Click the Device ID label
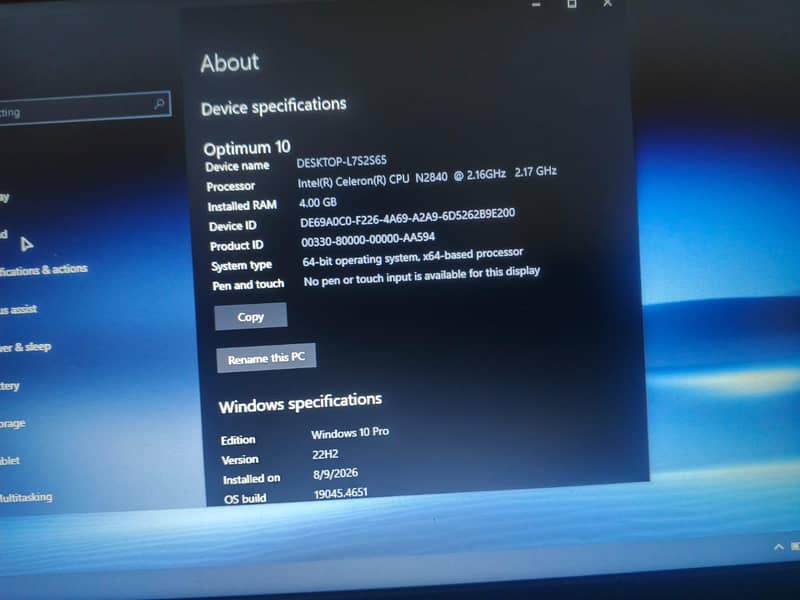This screenshot has width=800, height=600. [233, 226]
